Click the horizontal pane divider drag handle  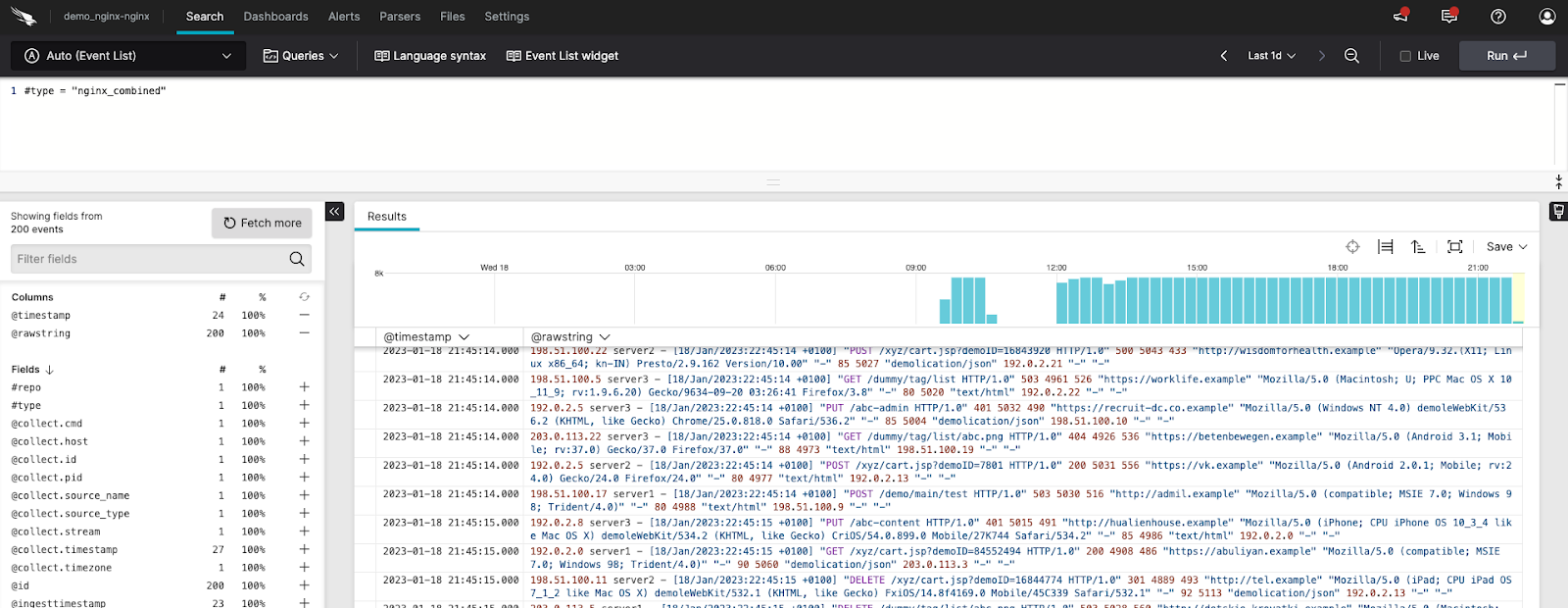(773, 182)
